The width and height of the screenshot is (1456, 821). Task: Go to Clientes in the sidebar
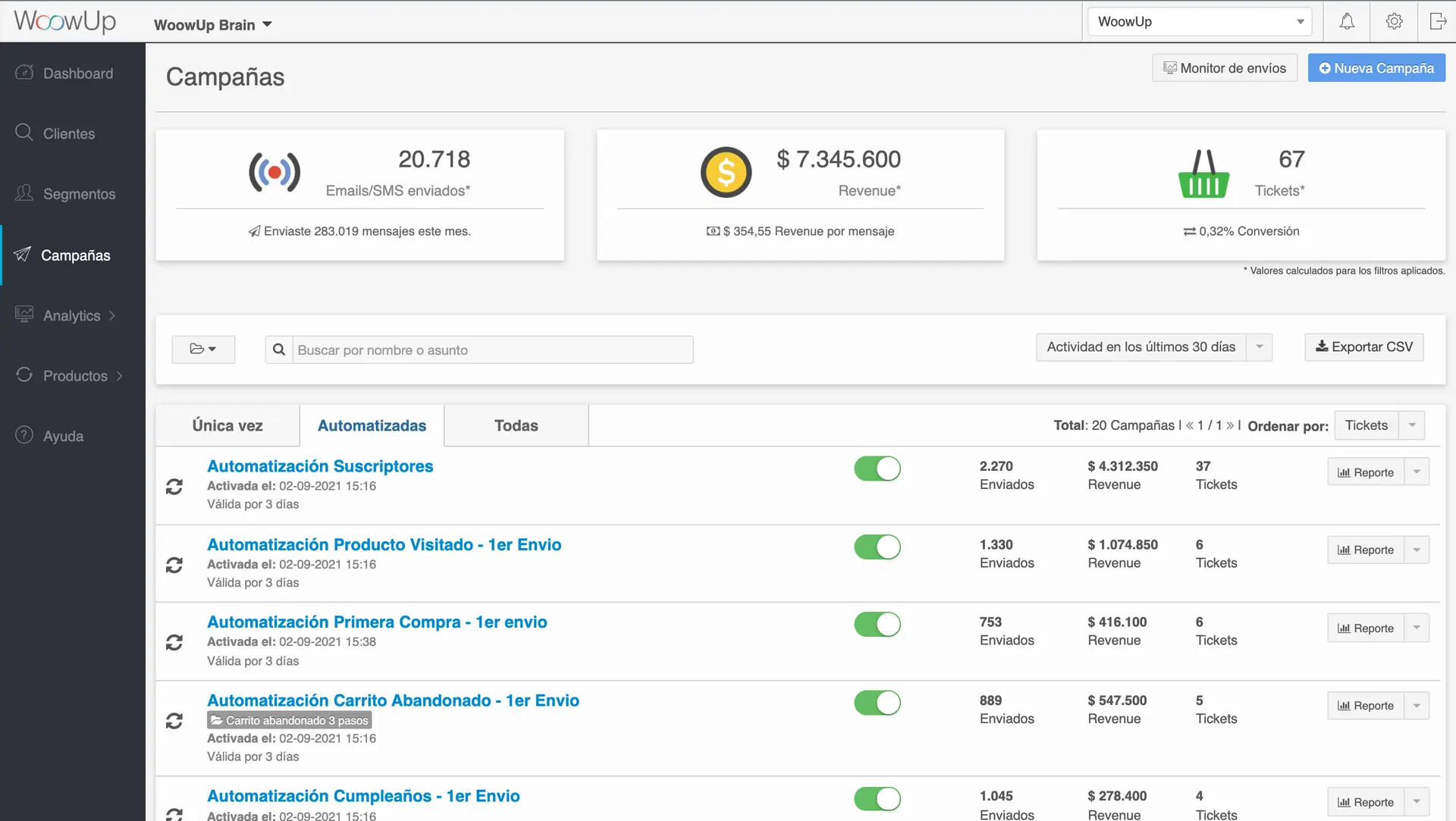pos(68,133)
